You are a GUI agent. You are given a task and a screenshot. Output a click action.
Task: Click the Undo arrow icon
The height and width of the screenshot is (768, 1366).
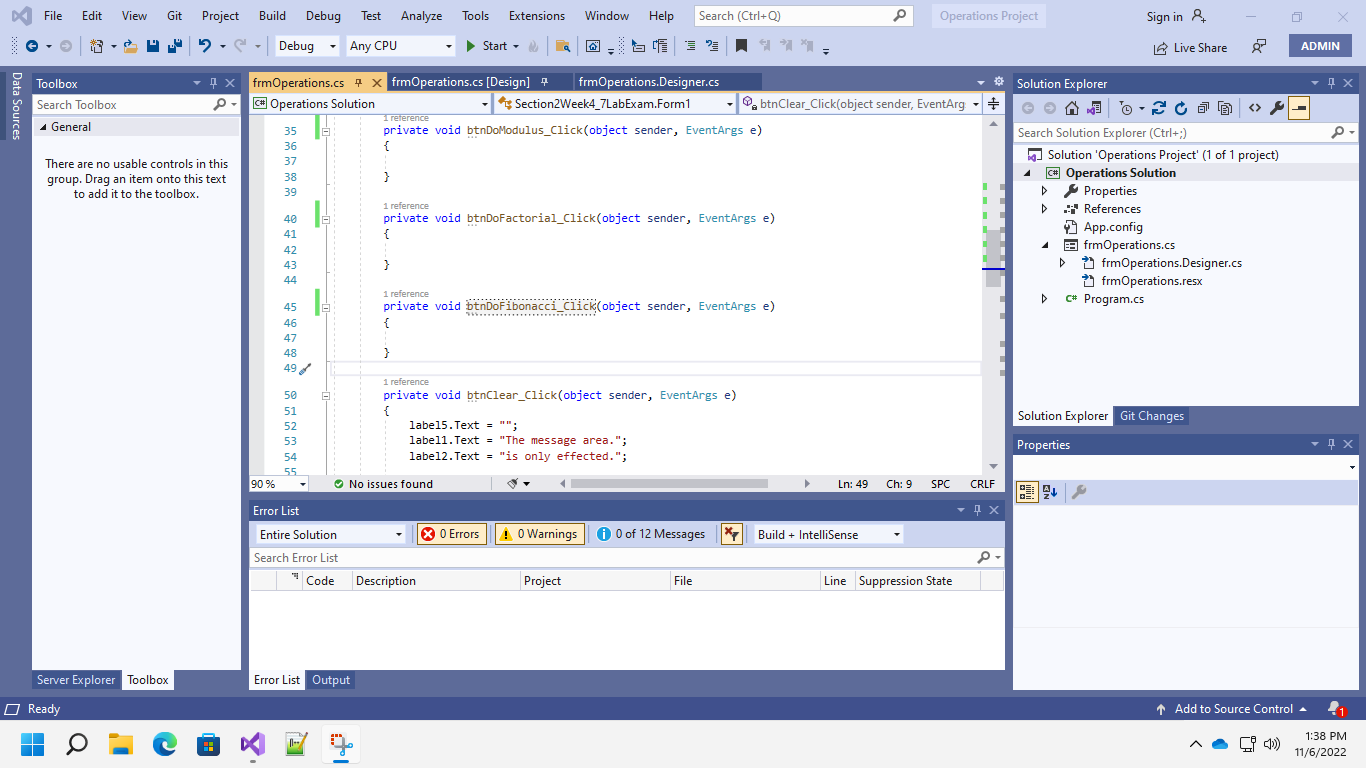point(205,46)
